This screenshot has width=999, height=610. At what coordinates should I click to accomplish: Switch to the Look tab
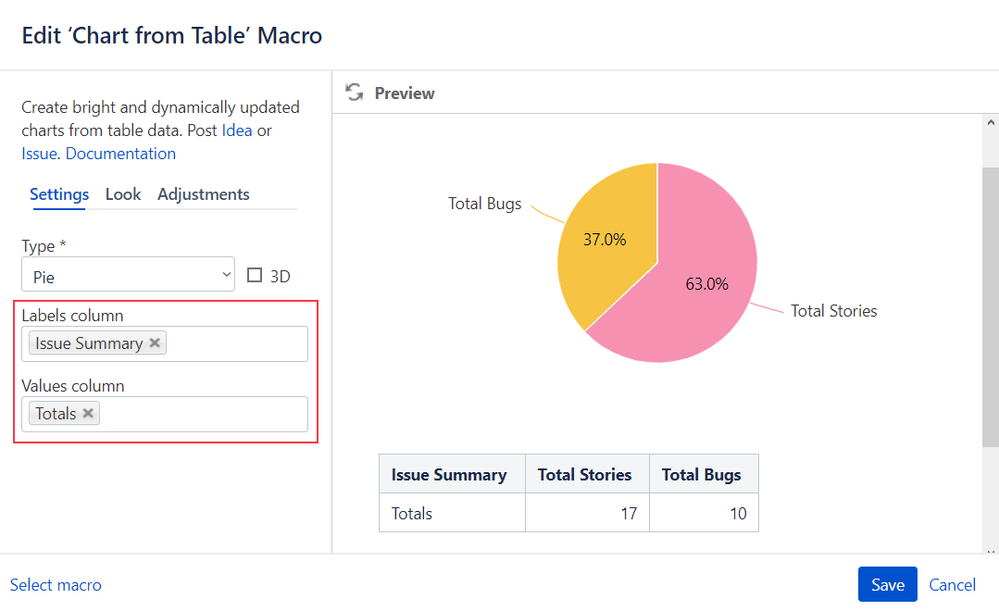coord(123,194)
